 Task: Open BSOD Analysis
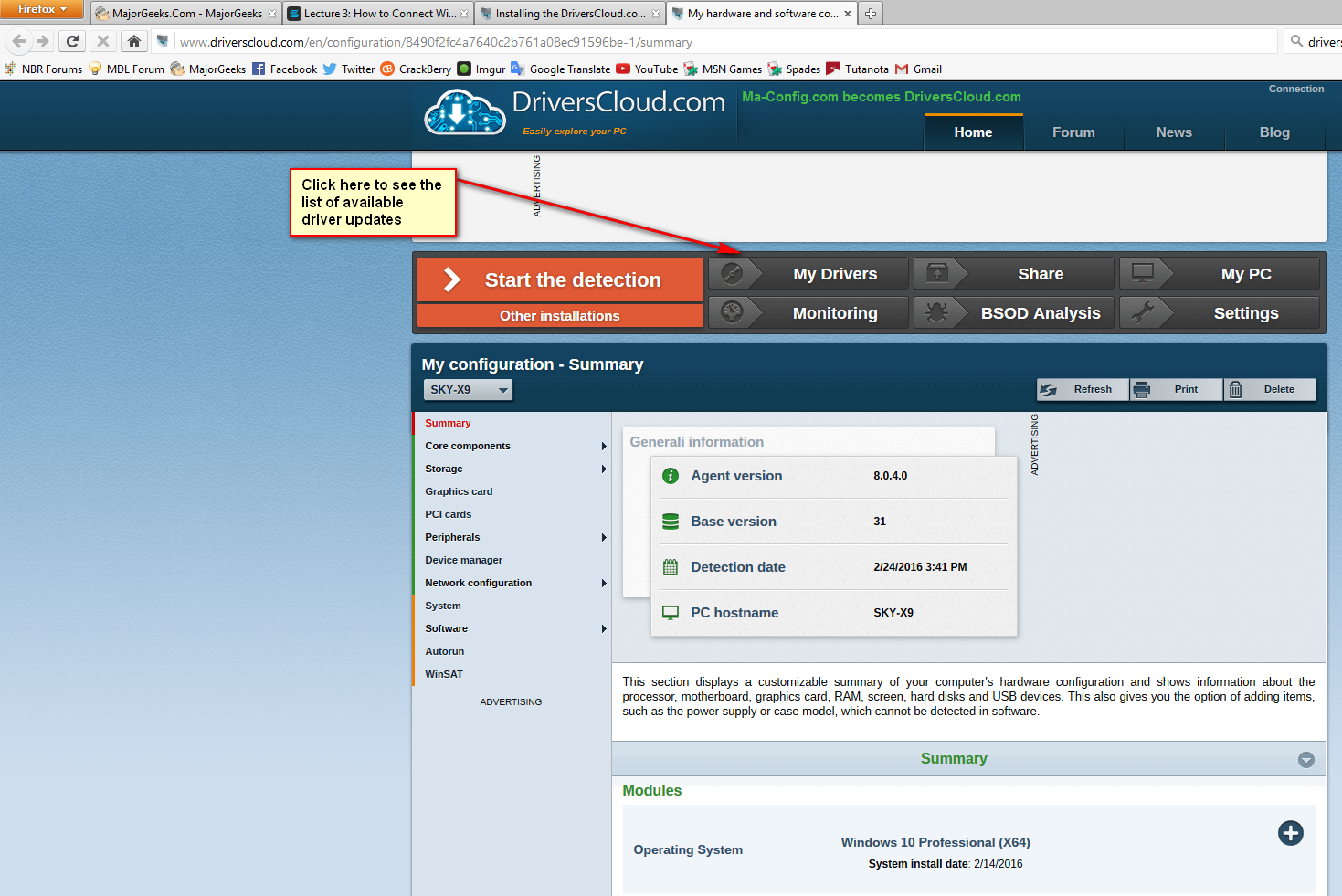point(1014,312)
